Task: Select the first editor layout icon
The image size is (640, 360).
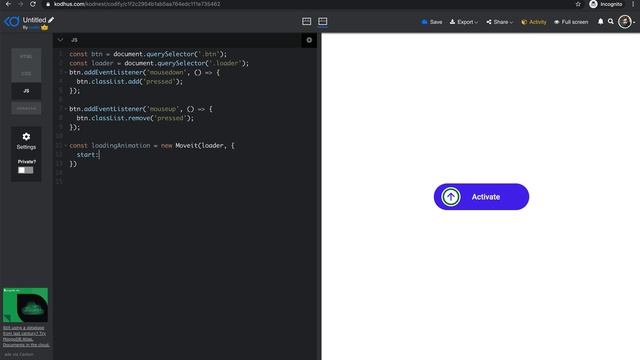Action: (307, 22)
